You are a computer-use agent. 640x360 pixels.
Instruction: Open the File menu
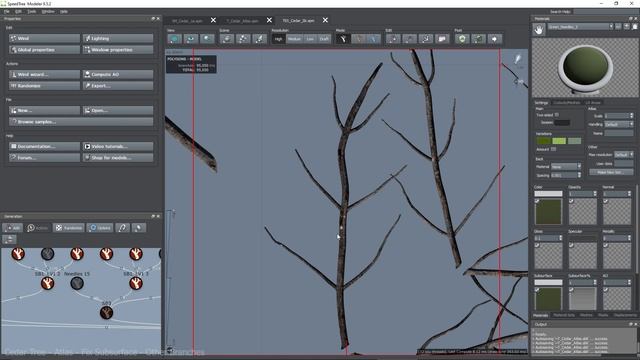coord(7,11)
